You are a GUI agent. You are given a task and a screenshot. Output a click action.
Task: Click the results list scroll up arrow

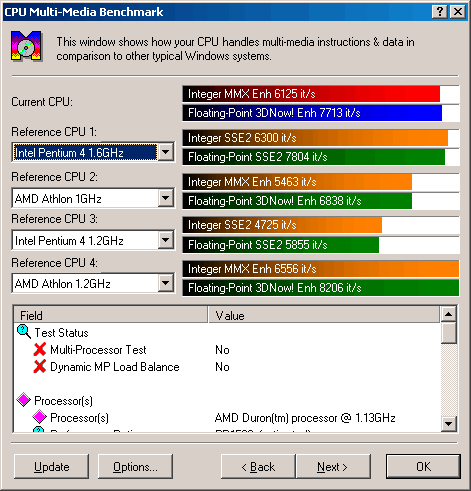point(449,314)
